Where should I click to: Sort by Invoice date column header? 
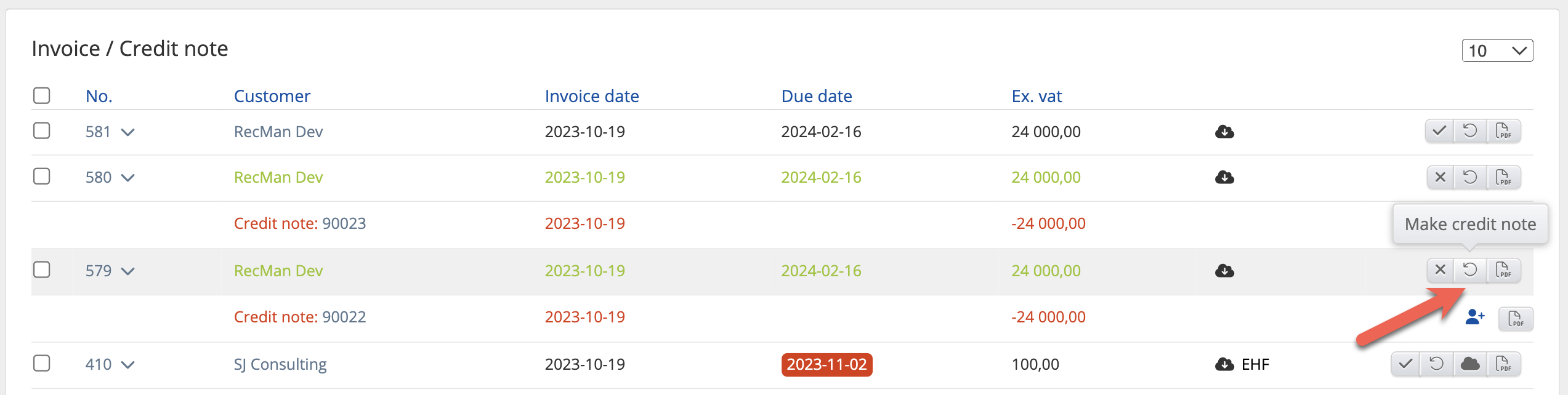point(591,96)
